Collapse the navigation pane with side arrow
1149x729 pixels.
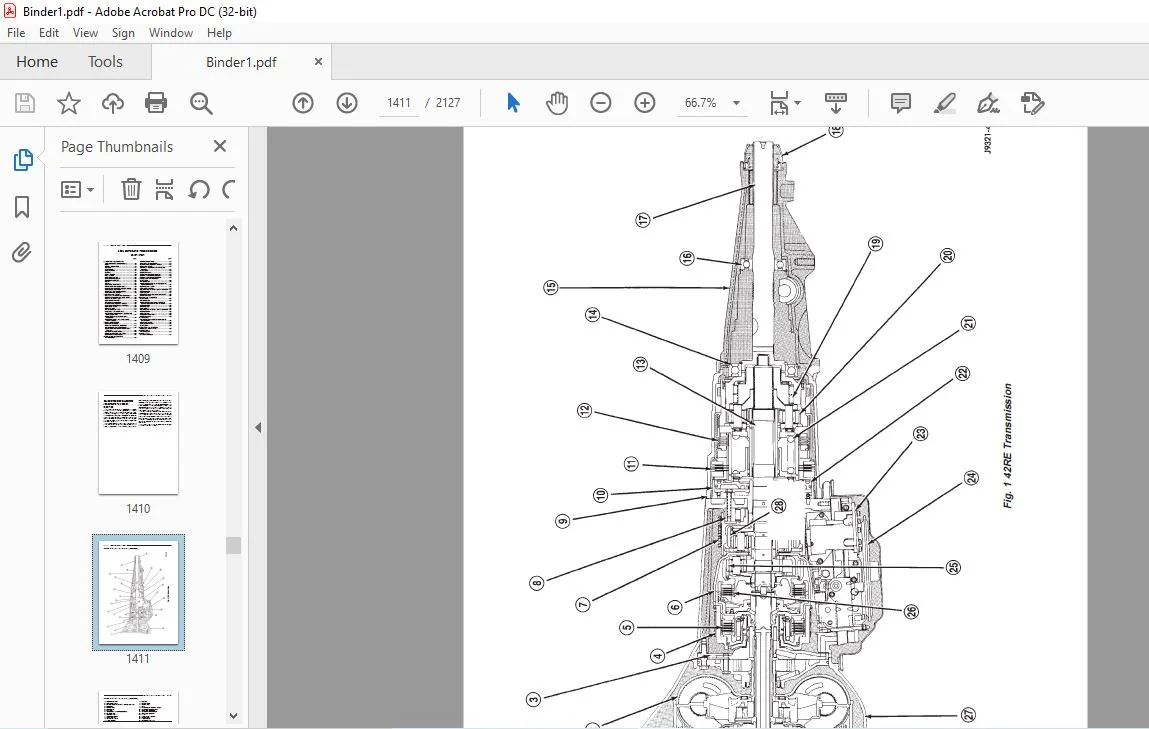(258, 427)
